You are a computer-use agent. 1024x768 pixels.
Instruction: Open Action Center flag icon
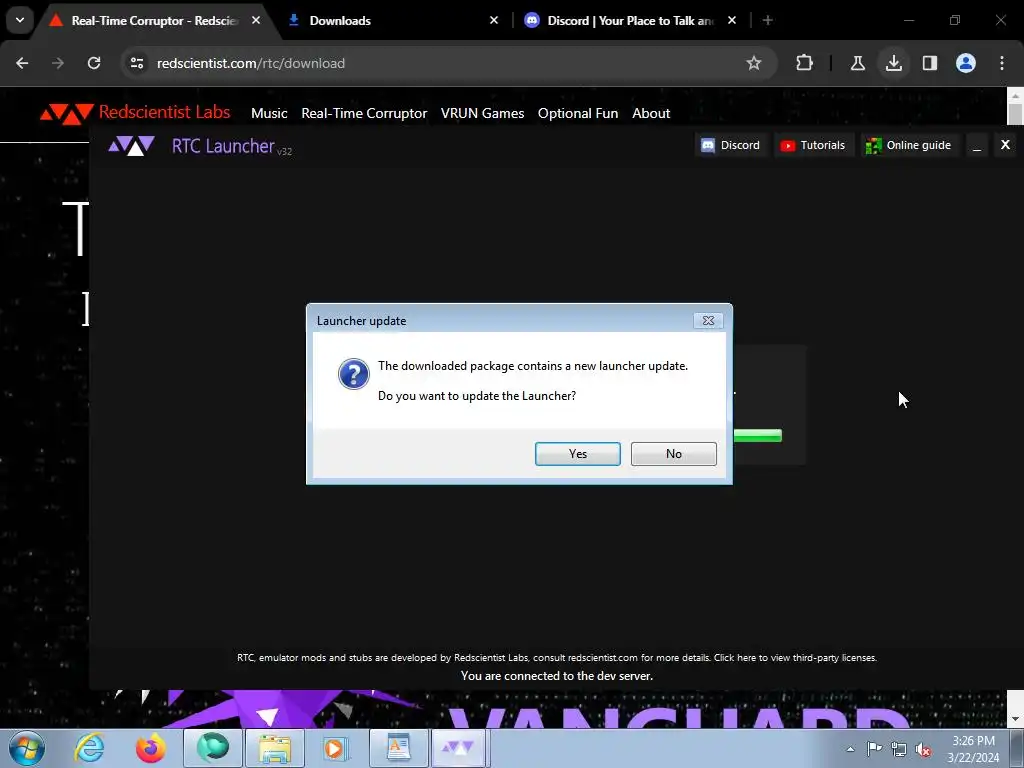pyautogui.click(x=874, y=749)
